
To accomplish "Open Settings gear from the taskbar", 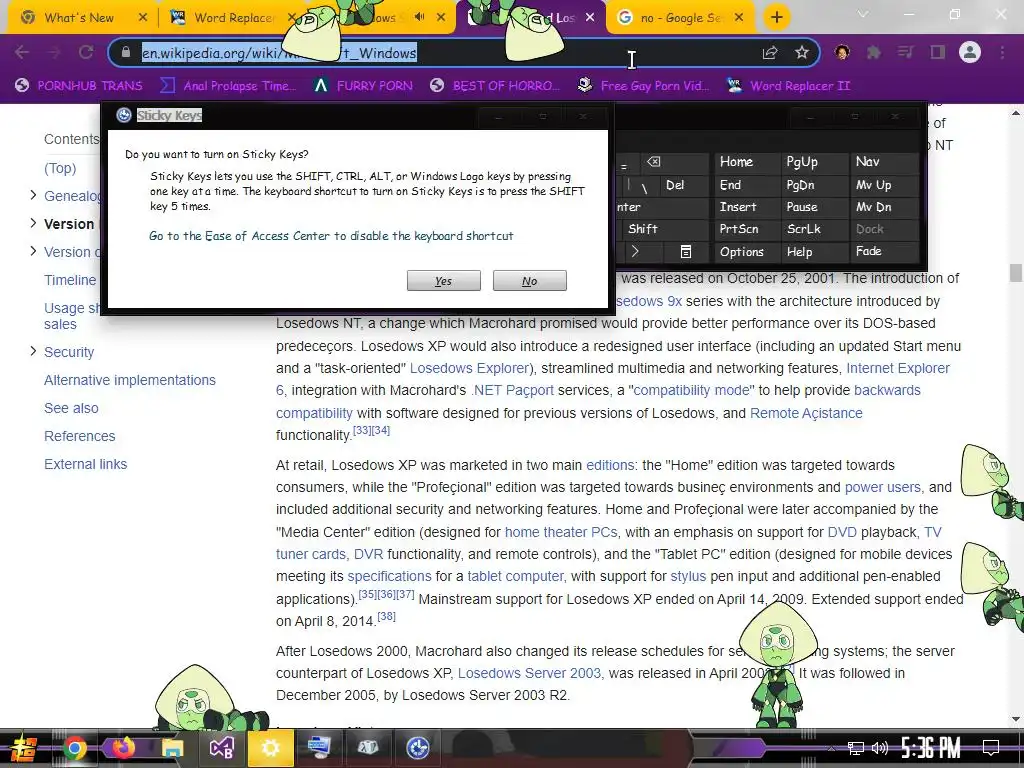I will click(x=270, y=748).
